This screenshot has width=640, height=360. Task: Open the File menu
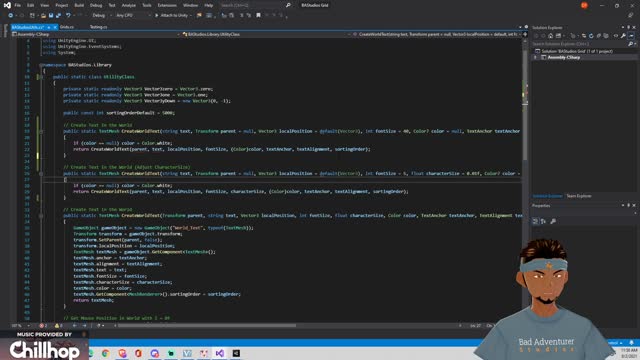tap(18, 5)
